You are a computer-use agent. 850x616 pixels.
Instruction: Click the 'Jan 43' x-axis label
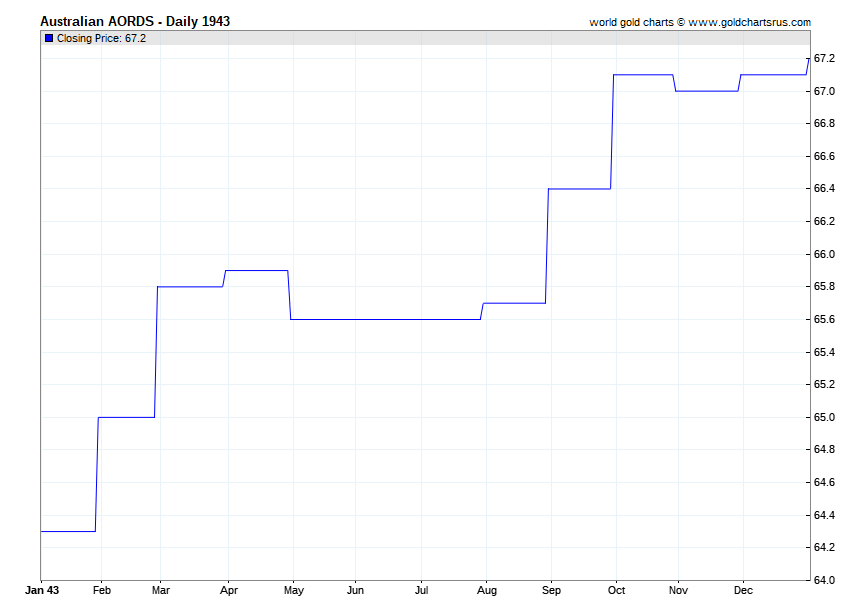pyautogui.click(x=42, y=590)
